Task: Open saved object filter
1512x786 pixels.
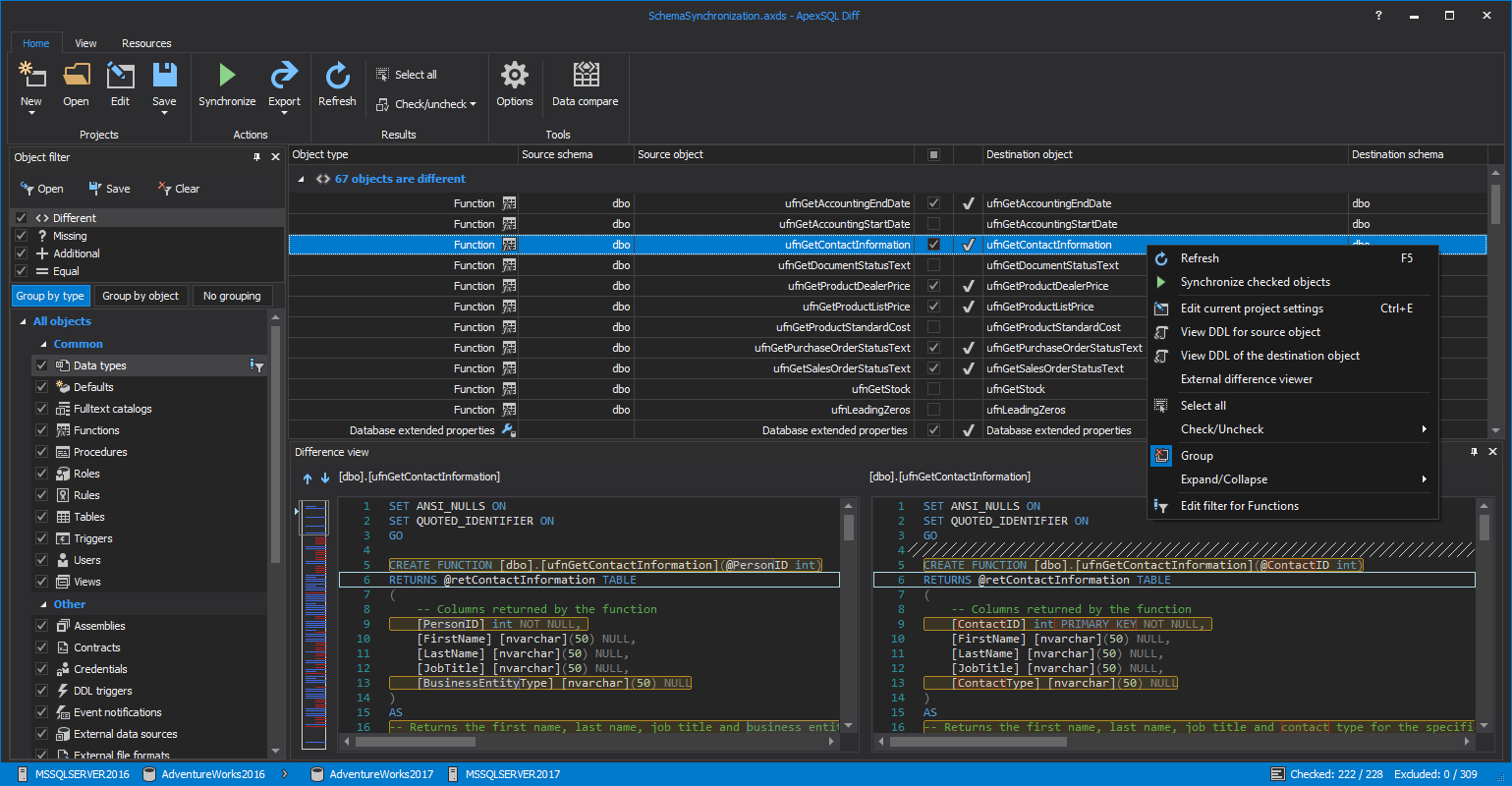Action: [x=41, y=189]
